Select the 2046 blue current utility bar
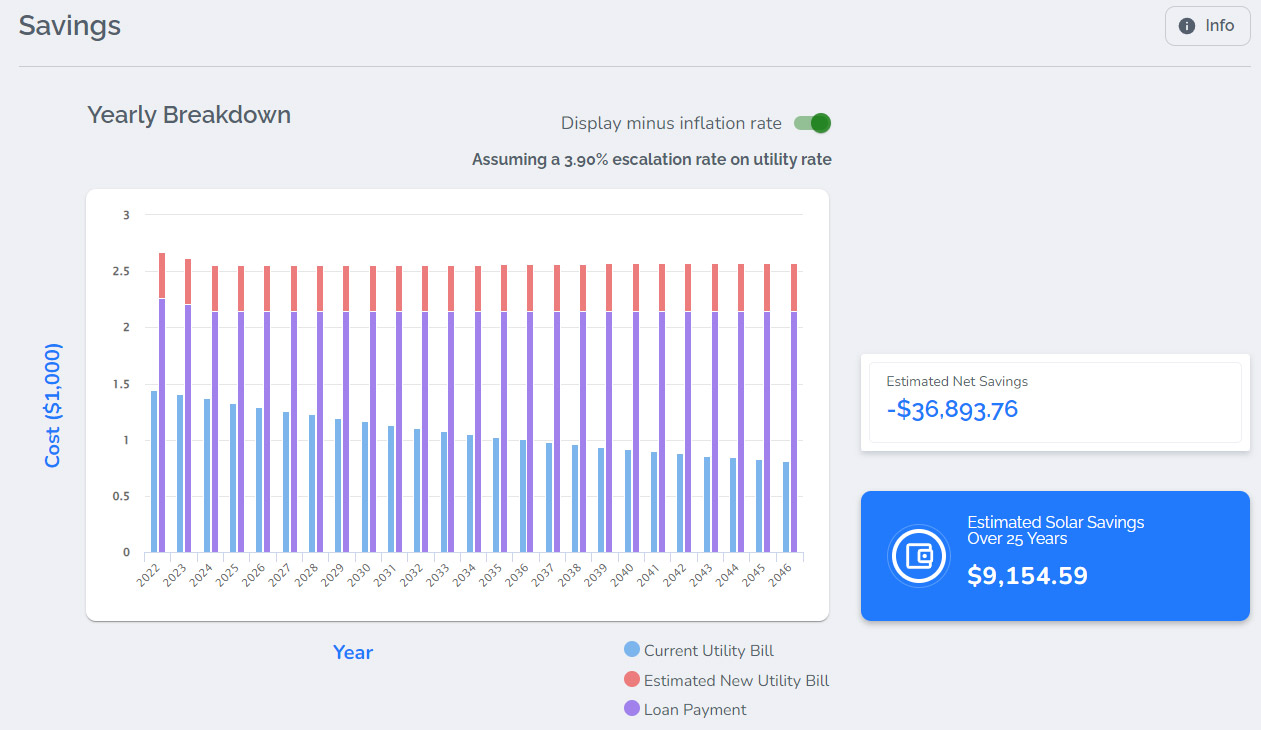This screenshot has height=730, width=1261. pyautogui.click(x=786, y=507)
